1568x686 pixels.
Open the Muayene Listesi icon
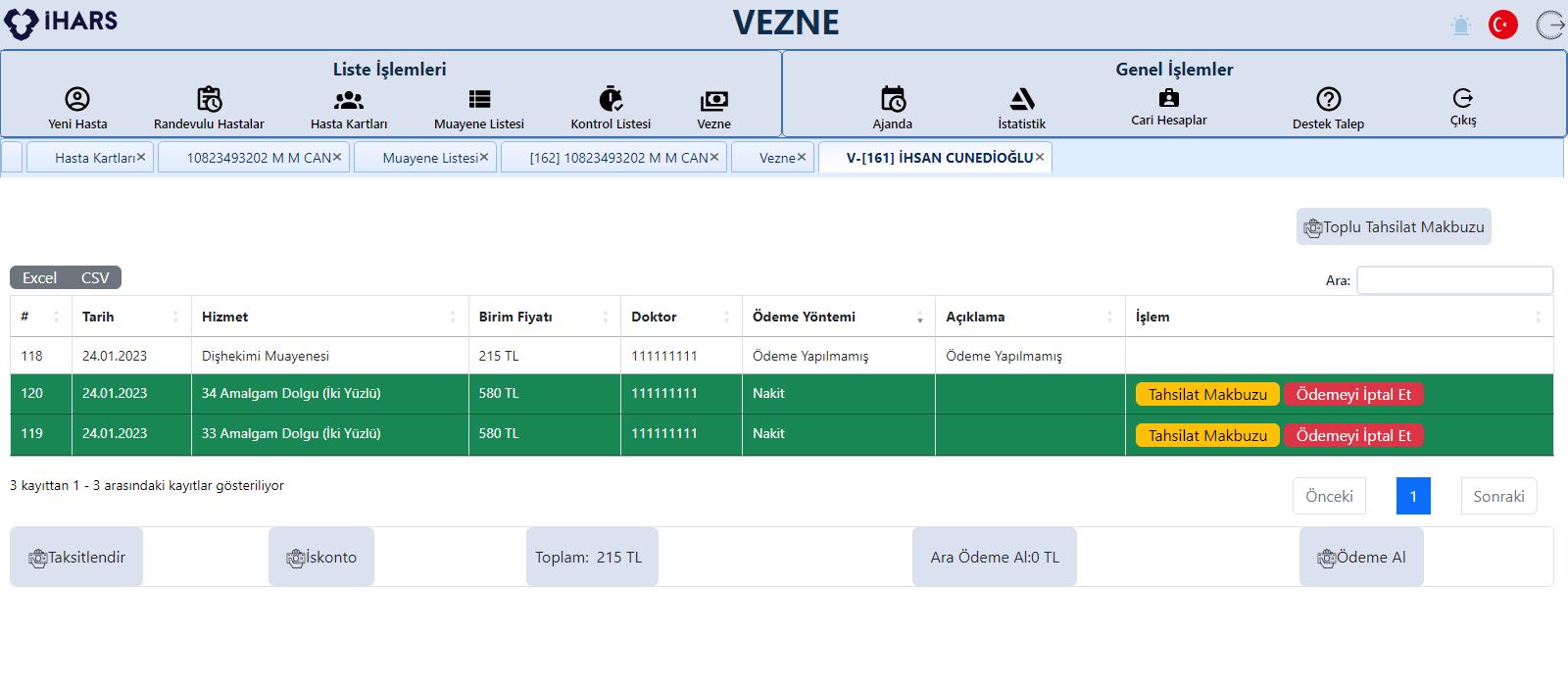click(x=479, y=99)
